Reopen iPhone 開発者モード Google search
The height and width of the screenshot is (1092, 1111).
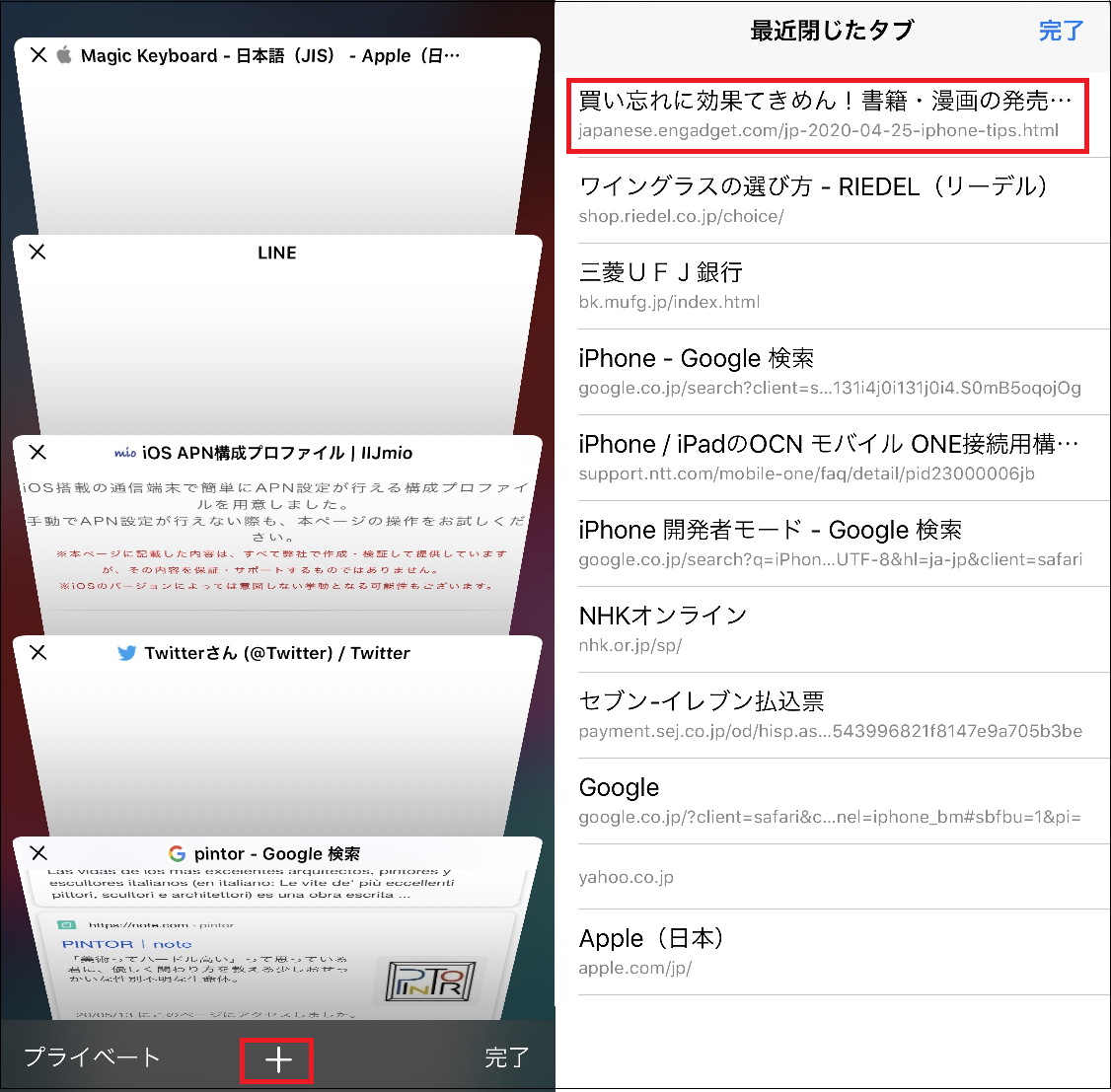827,544
